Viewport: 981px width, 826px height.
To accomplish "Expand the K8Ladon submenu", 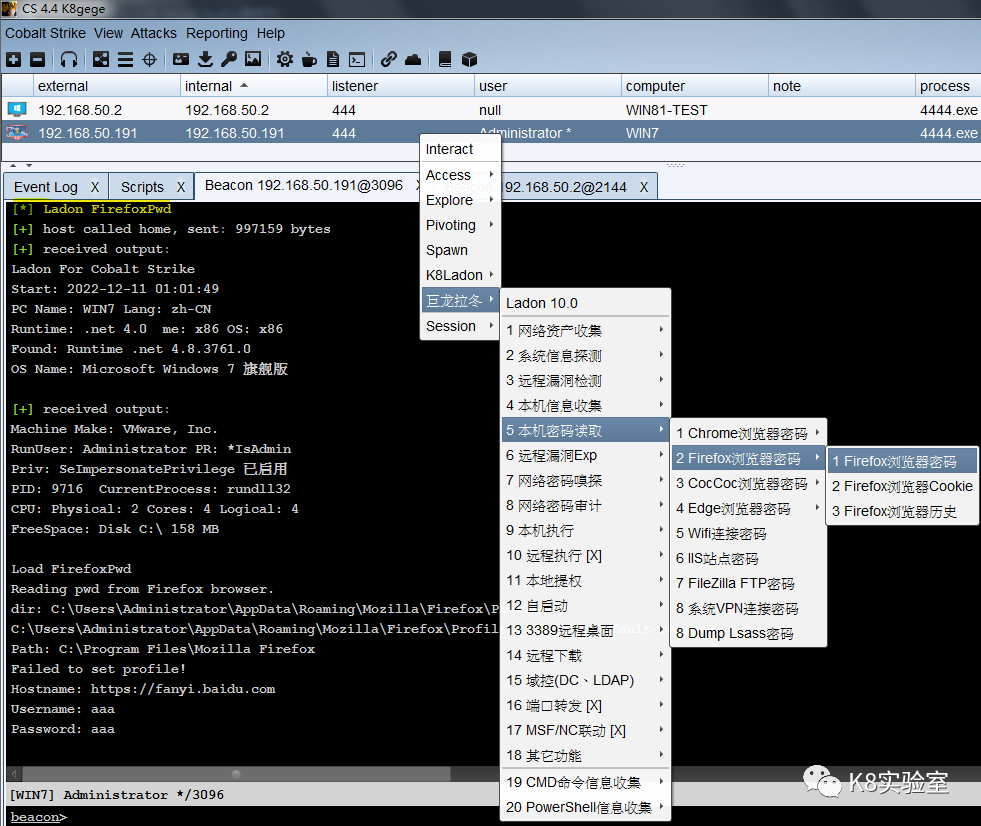I will 460,275.
